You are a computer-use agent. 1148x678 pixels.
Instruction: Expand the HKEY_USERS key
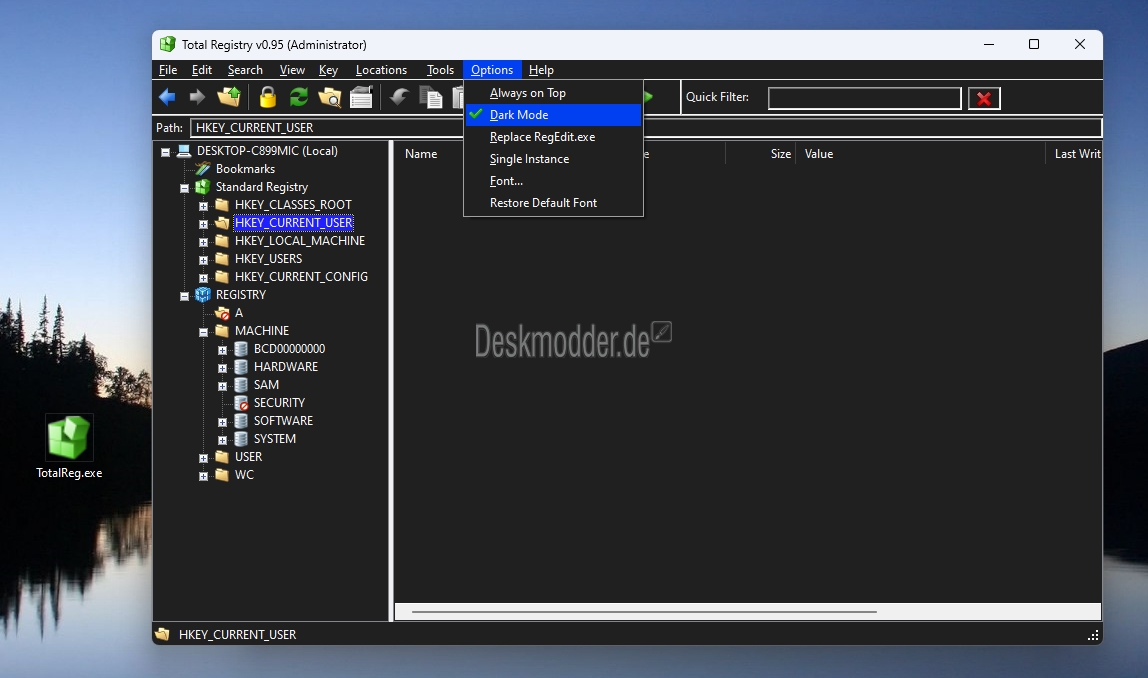204,260
